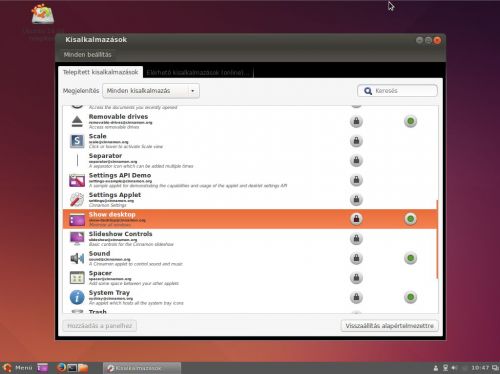Click lock icon in Sound row
This screenshot has height=374, width=500.
pyautogui.click(x=356, y=258)
